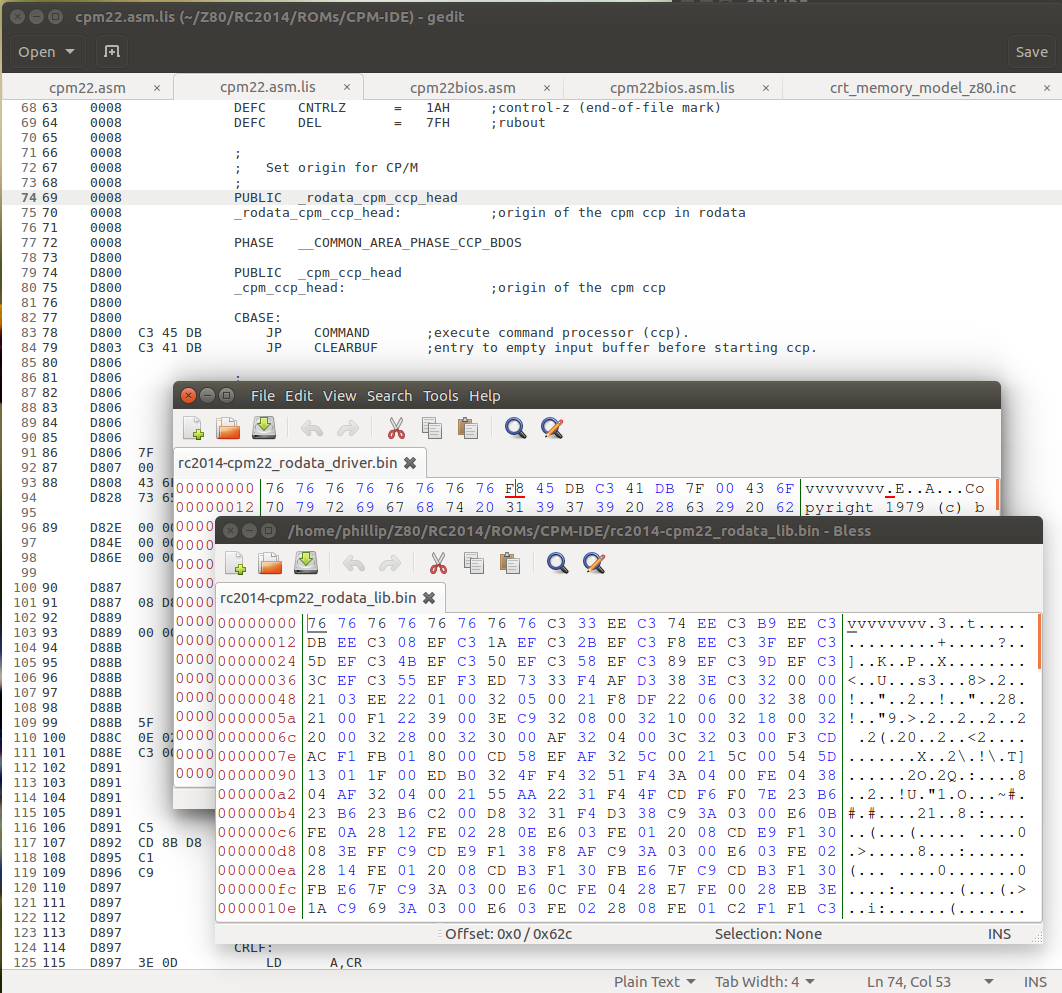The image size is (1062, 993).
Task: Click Find magnifier in rodata_driver Bless window
Action: 515,428
